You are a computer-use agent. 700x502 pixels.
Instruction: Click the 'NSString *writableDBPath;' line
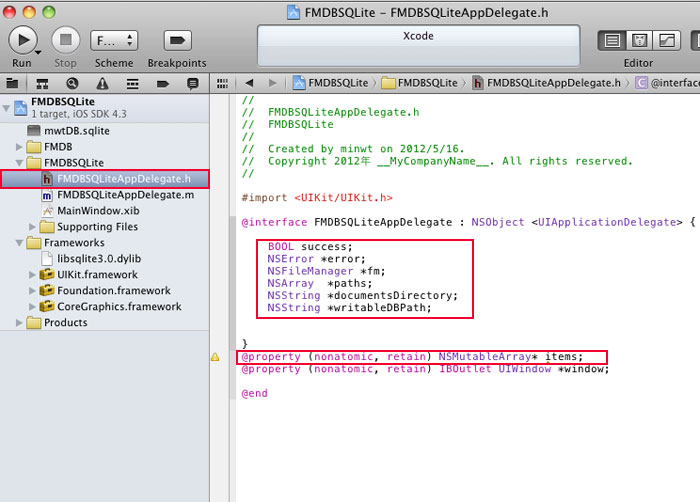click(x=350, y=308)
